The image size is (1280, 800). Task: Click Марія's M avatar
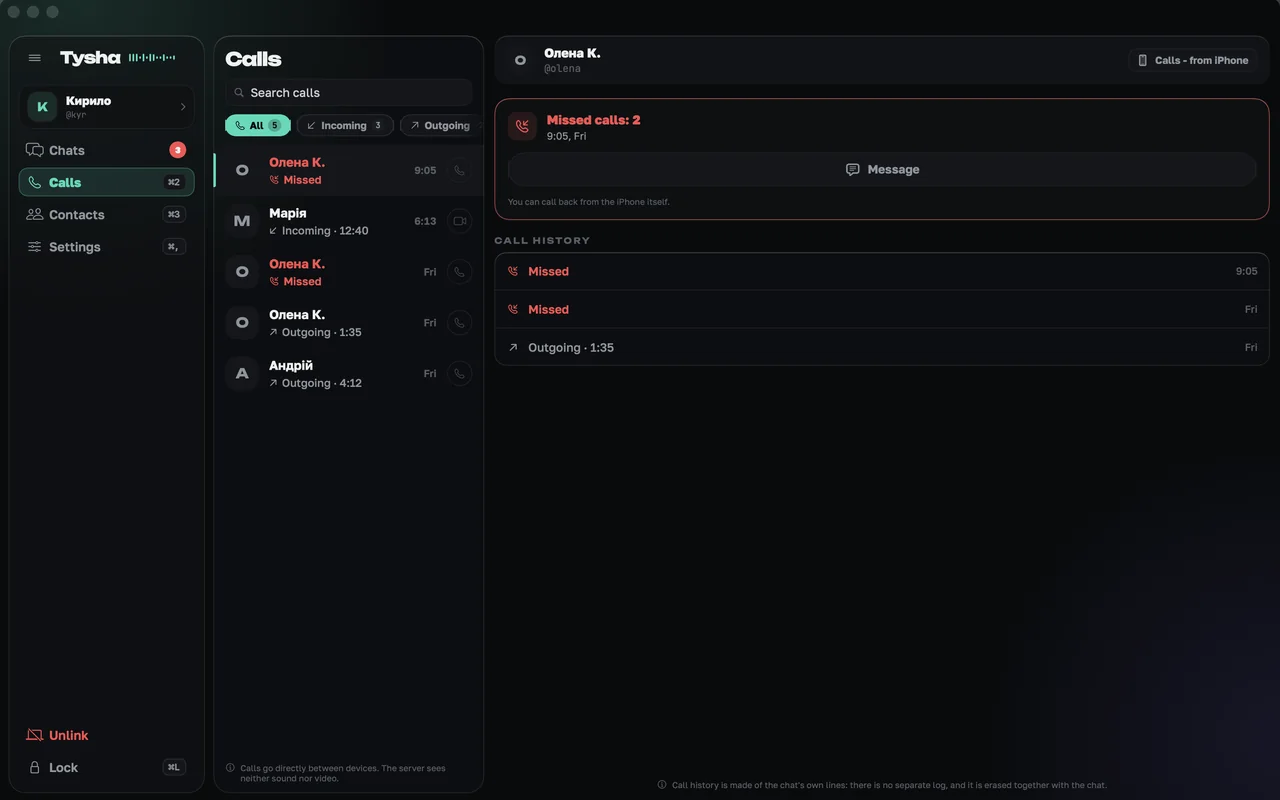click(242, 221)
